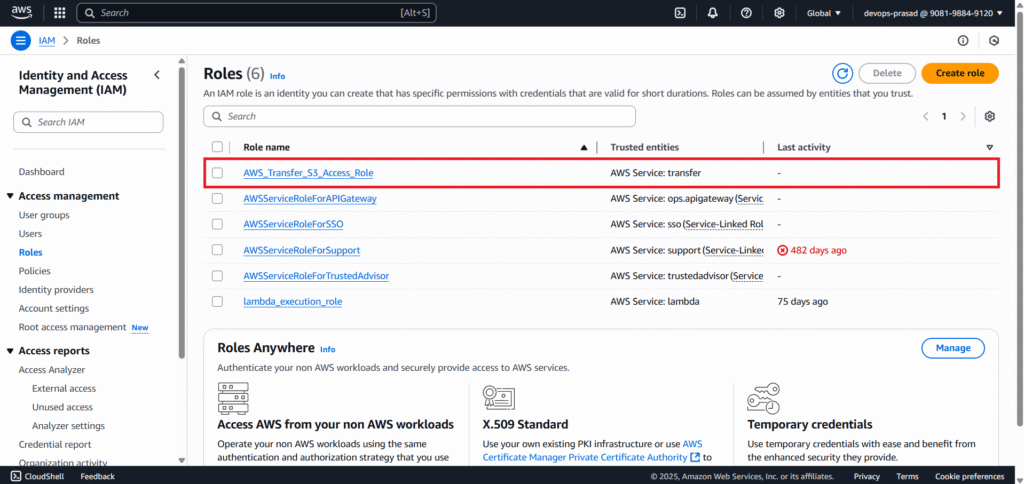
Task: Check the AWSServiceRoleForTrustedAdvisor checkbox
Action: [217, 276]
